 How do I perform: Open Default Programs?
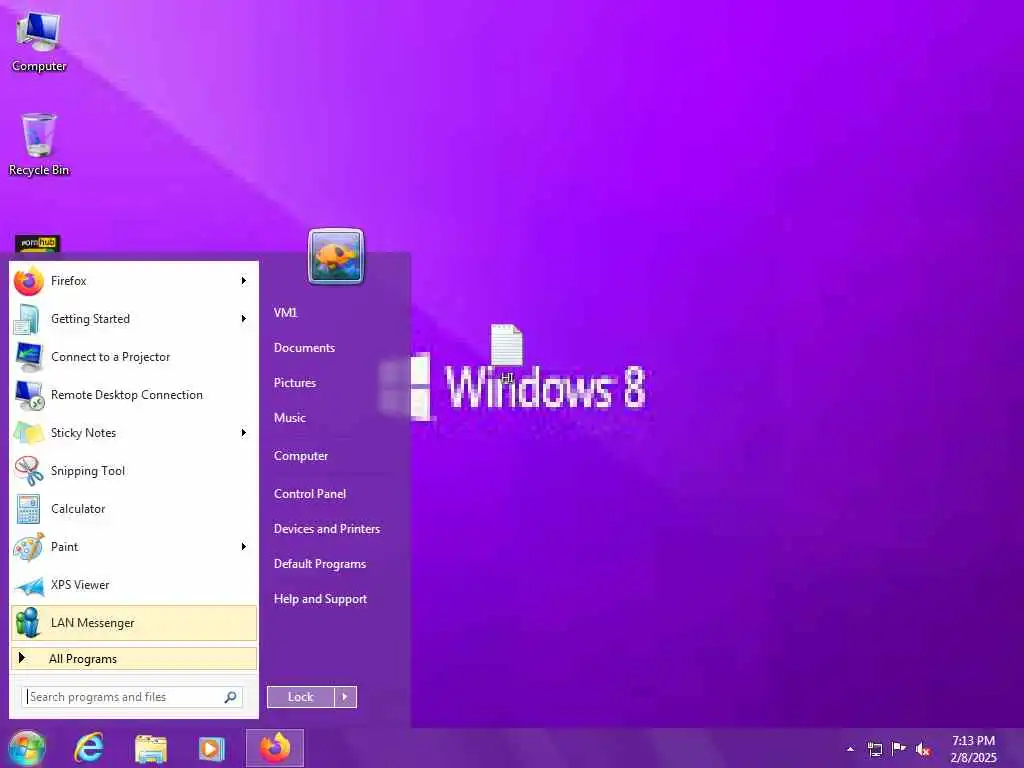coord(319,564)
